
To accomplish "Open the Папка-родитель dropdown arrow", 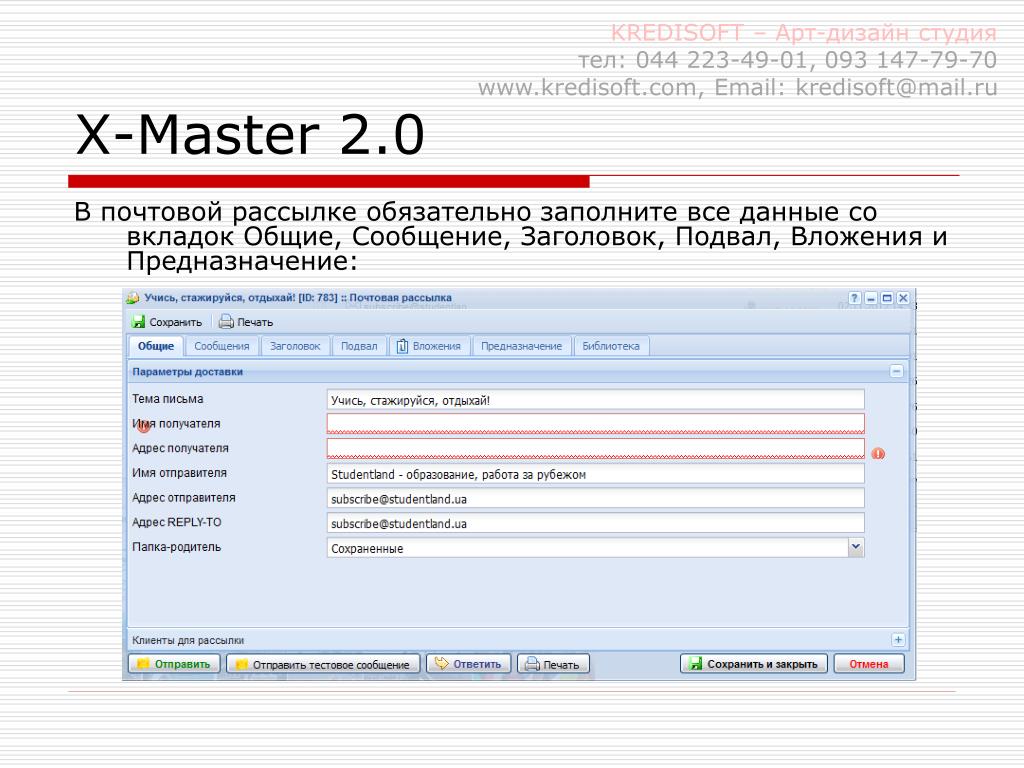I will click(x=856, y=548).
